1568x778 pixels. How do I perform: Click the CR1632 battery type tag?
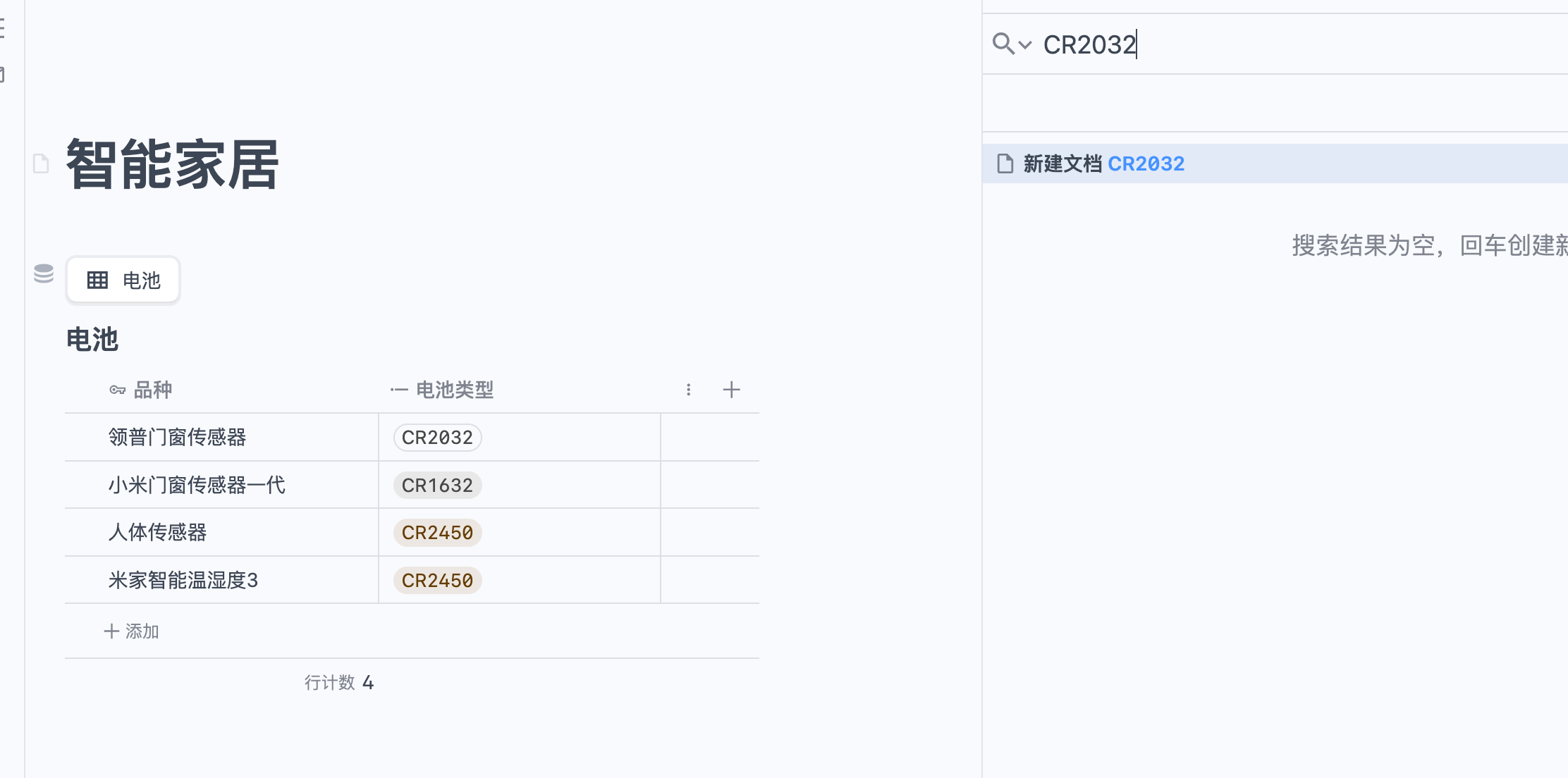[x=437, y=486]
